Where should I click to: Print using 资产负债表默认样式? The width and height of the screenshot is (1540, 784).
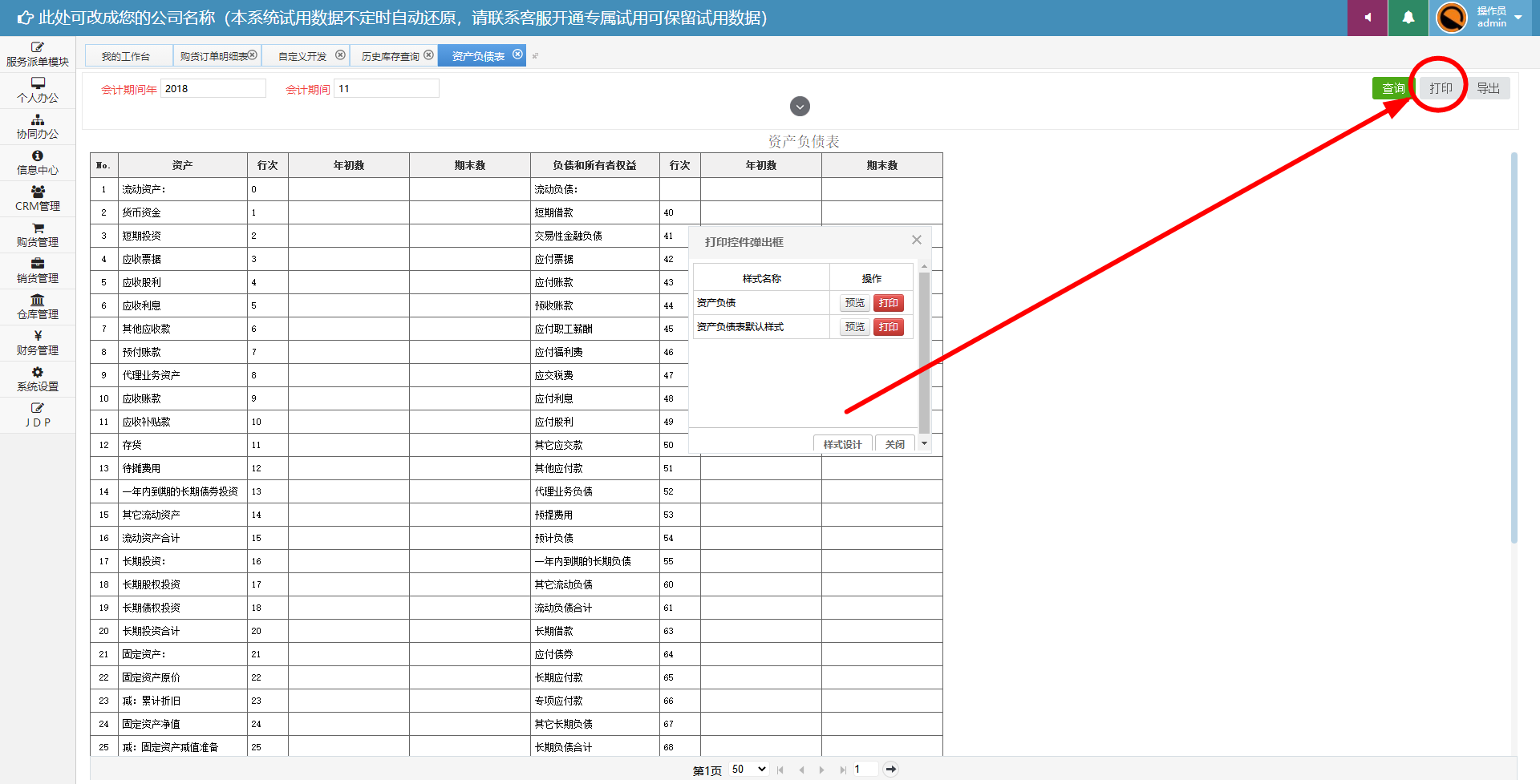tap(889, 327)
